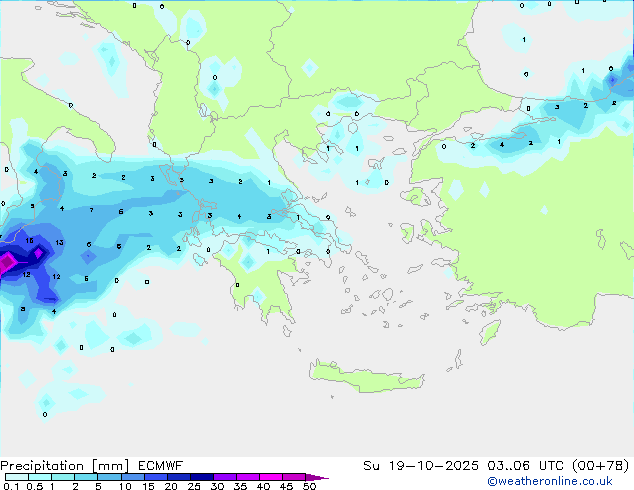Screen dimensions: 634x490
Task: Click the 0.5–1 mm legend color swatch
Action: (40, 477)
